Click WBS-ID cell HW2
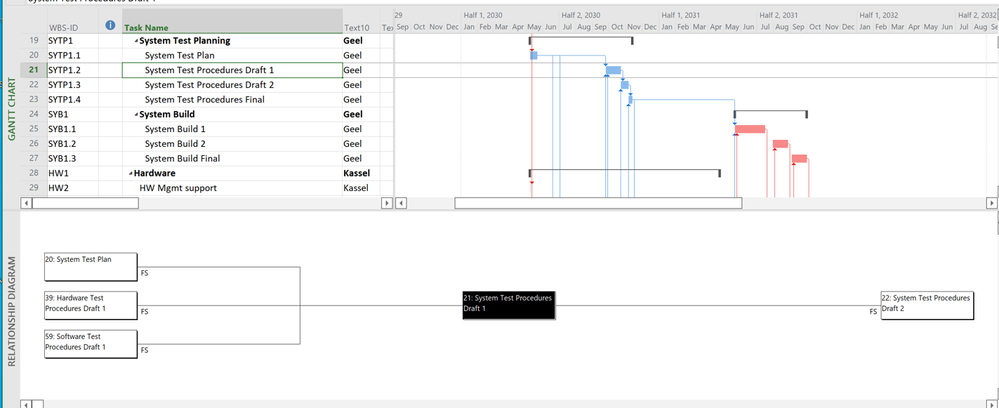999x408 pixels. (x=72, y=187)
